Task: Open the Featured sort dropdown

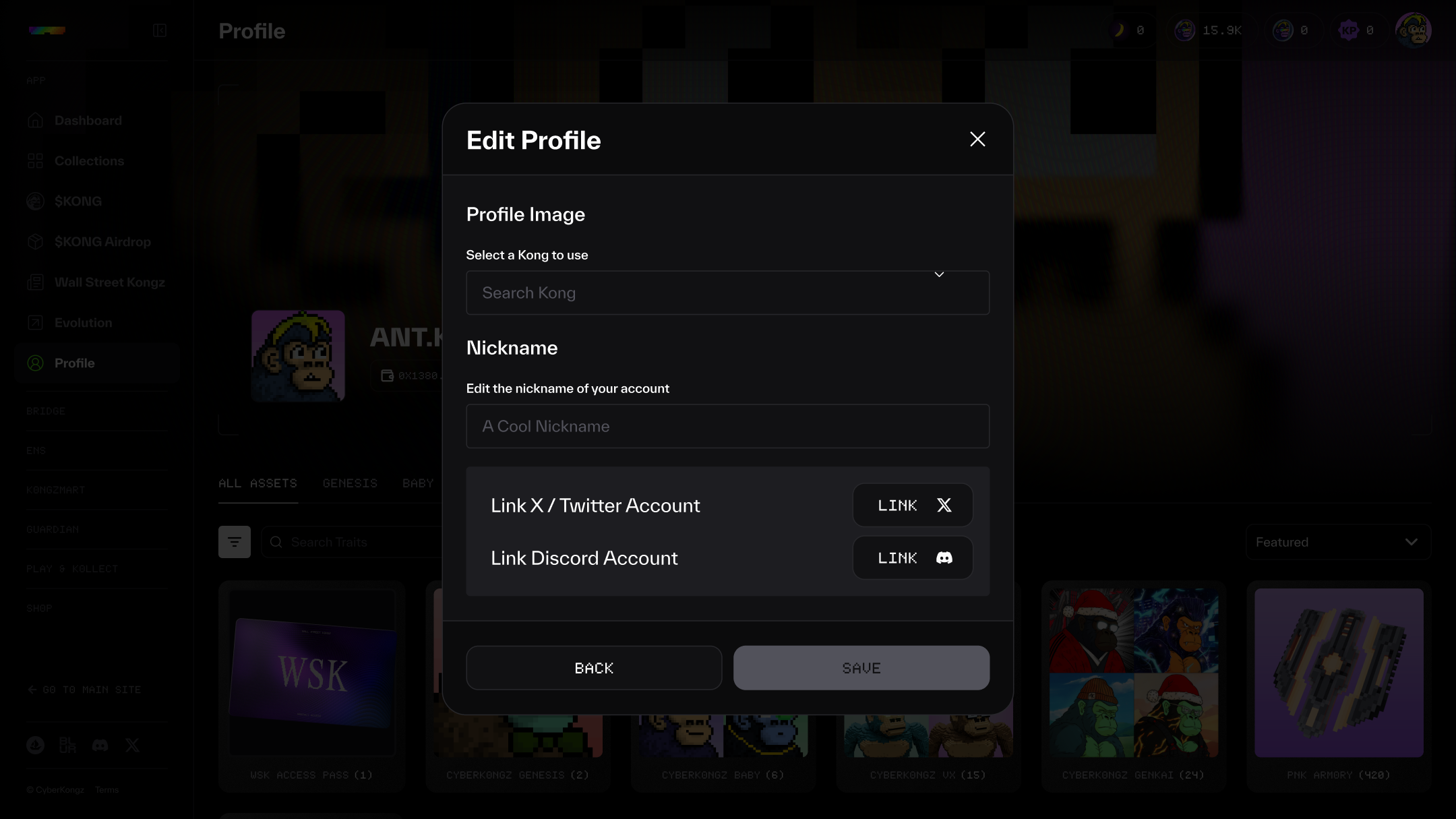Action: [x=1338, y=542]
